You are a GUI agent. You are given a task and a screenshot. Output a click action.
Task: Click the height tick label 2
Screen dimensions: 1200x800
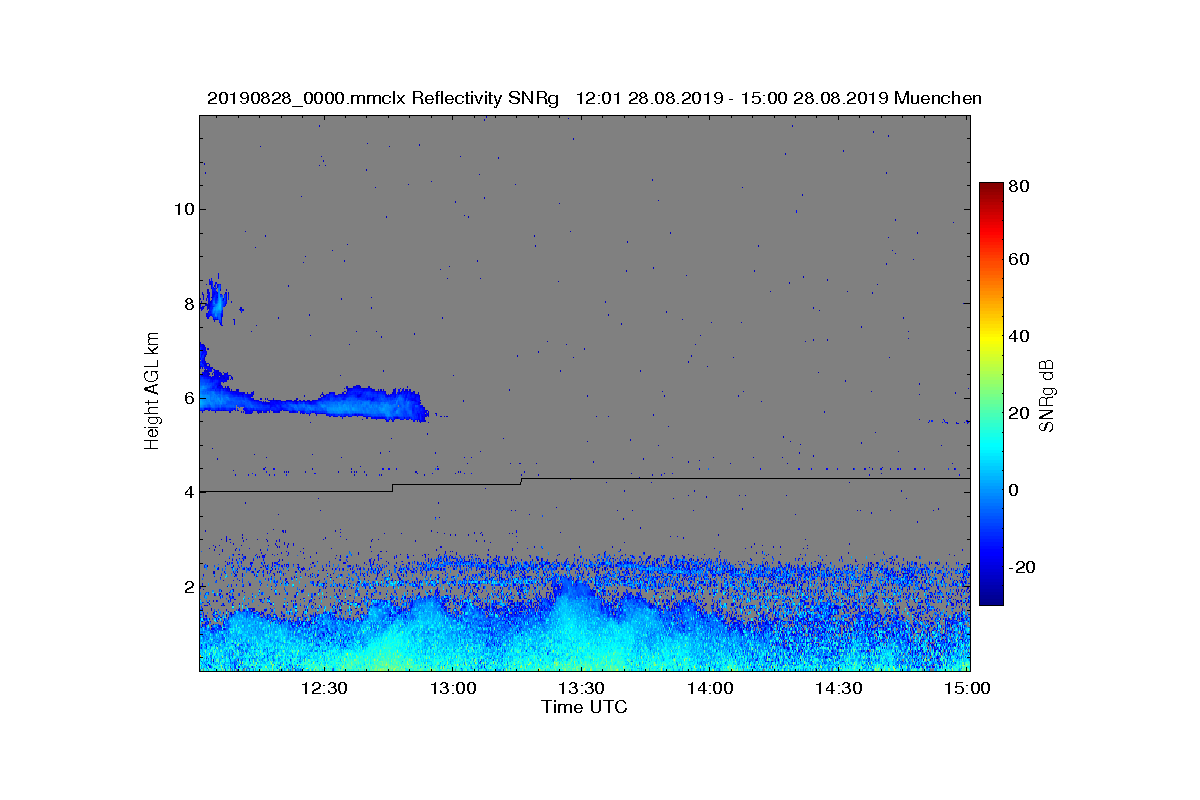pyautogui.click(x=188, y=586)
